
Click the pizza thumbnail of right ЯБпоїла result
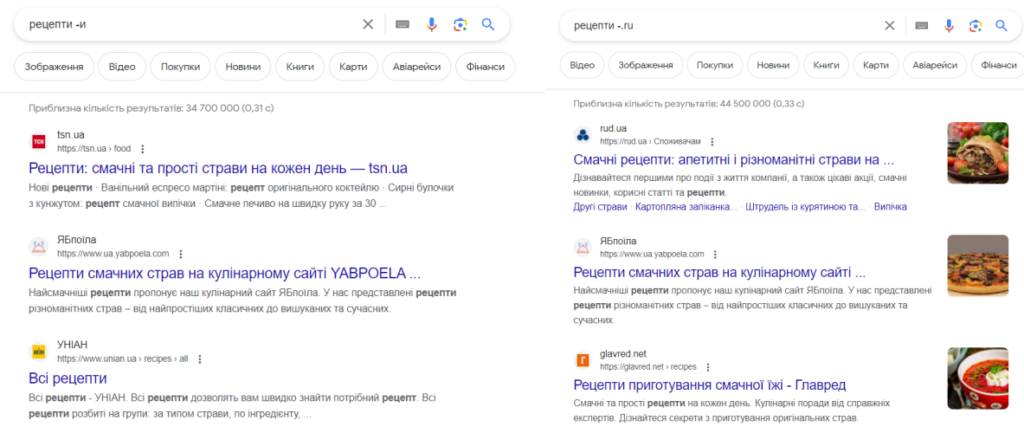978,265
